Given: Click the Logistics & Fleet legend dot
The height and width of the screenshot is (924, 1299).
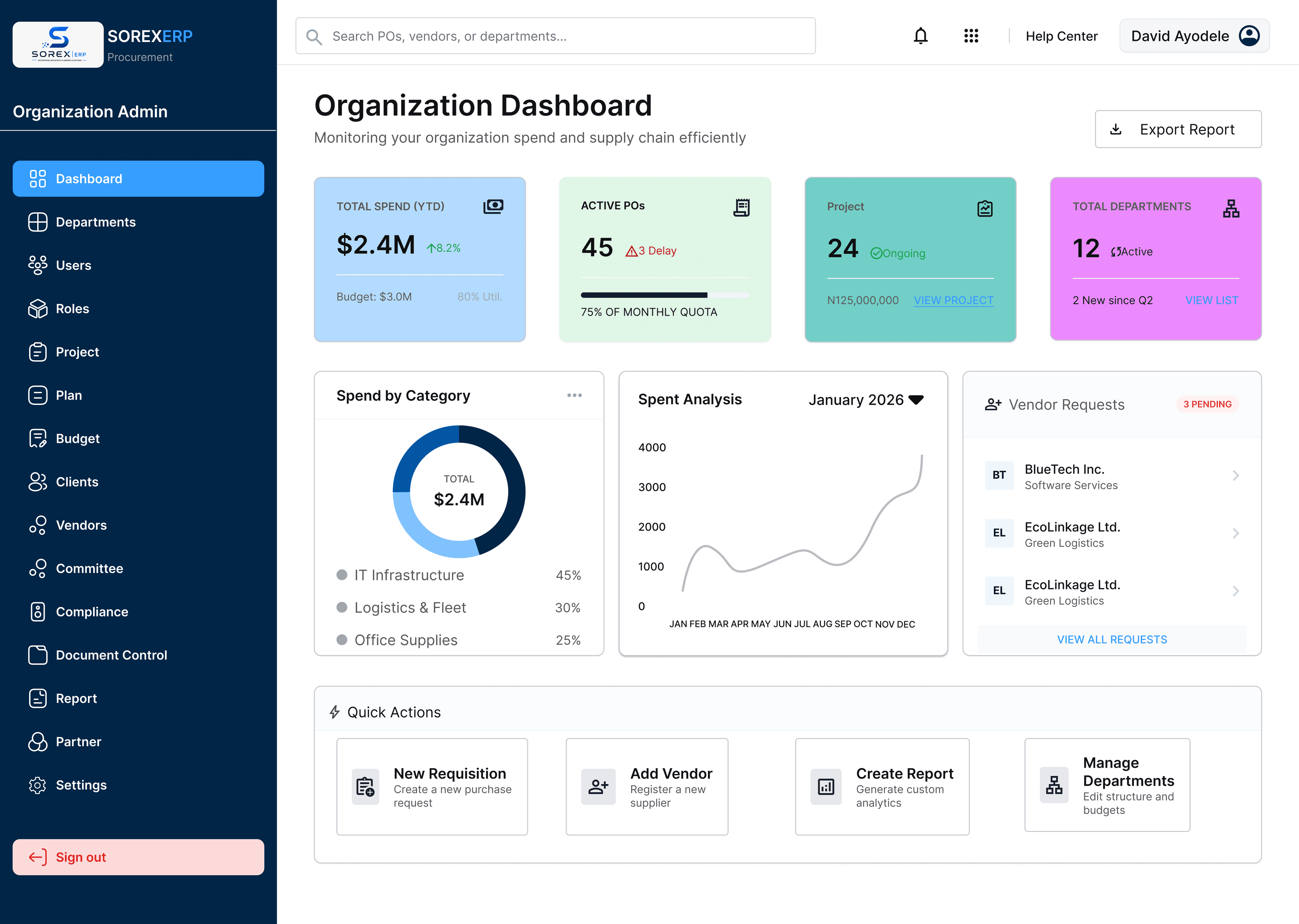Looking at the screenshot, I should pyautogui.click(x=341, y=607).
